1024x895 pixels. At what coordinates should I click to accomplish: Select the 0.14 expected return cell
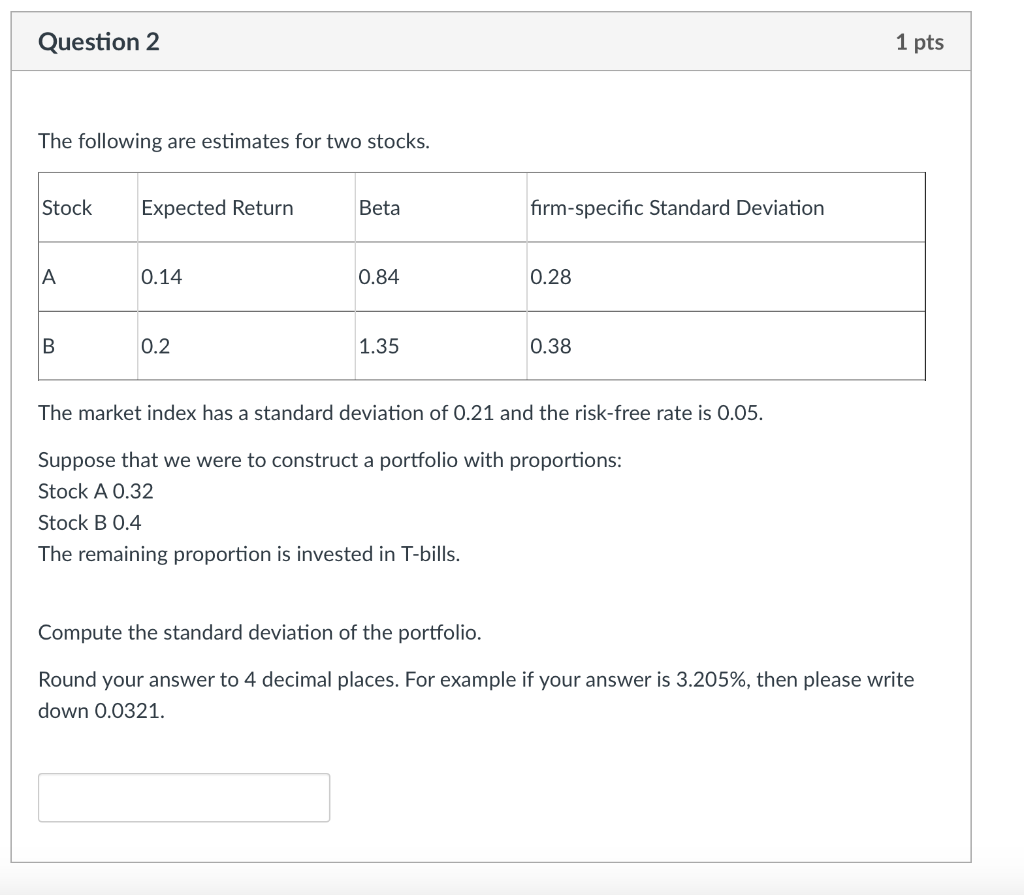pos(162,277)
